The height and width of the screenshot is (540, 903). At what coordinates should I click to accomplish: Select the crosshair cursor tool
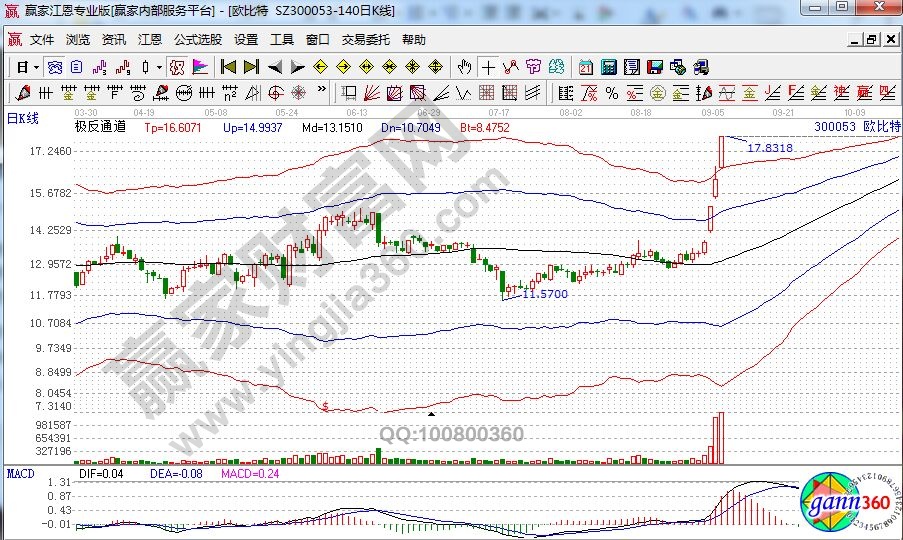(488, 67)
